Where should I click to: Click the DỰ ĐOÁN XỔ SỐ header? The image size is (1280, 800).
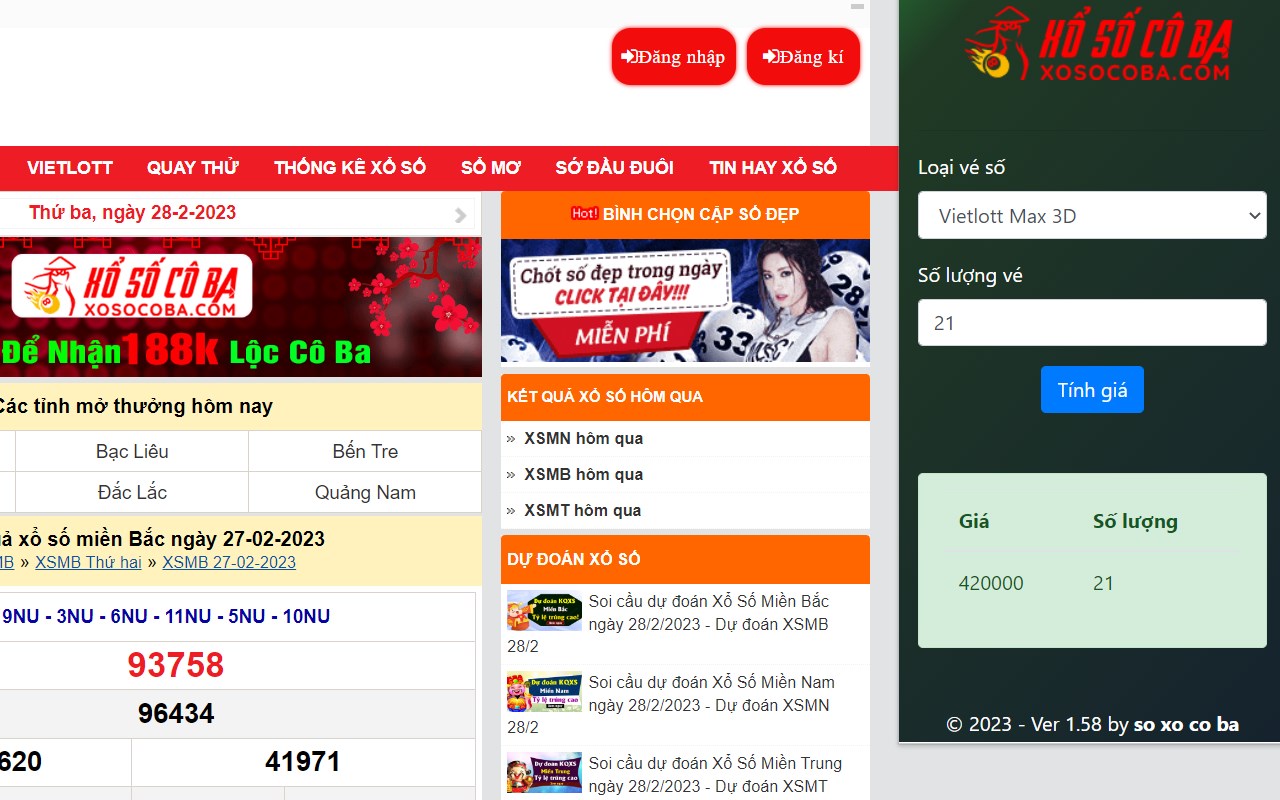point(685,559)
